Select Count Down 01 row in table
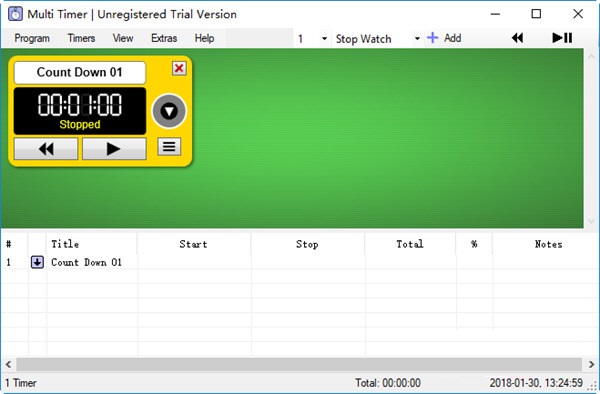Viewport: 600px width, 394px height. coord(300,262)
